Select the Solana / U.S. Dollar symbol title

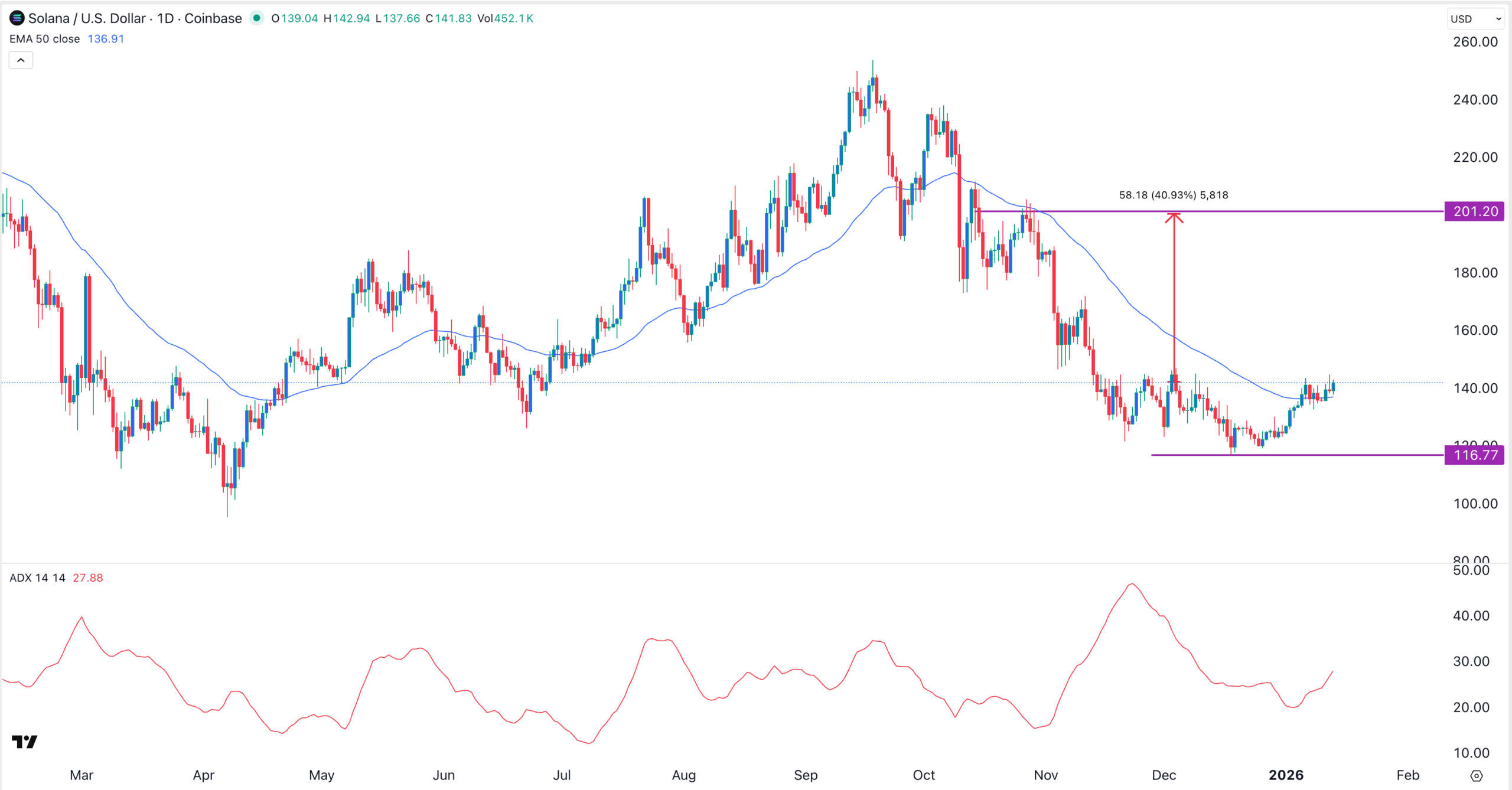point(87,18)
